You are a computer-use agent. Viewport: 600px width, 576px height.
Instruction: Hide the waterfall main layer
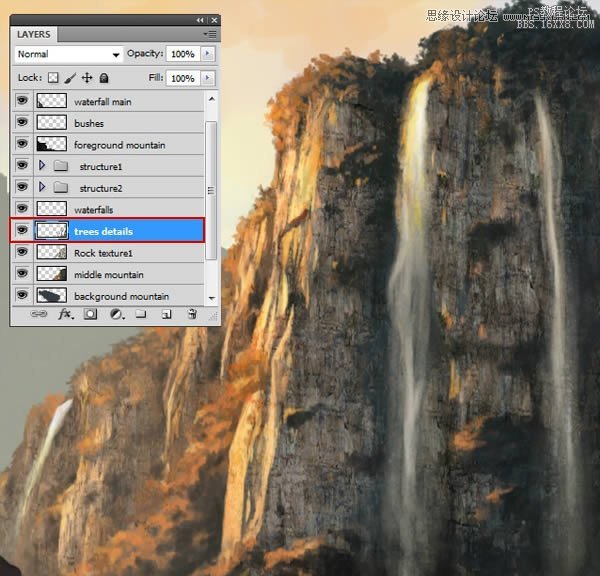click(x=22, y=101)
